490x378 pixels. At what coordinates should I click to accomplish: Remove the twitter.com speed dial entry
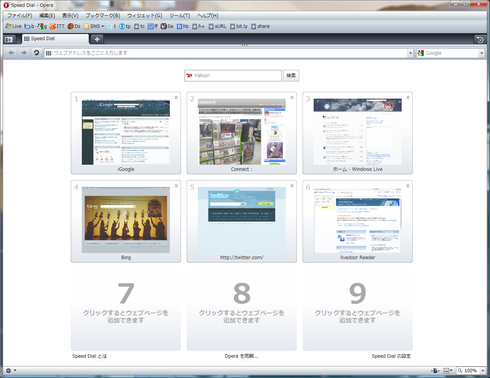coord(292,186)
